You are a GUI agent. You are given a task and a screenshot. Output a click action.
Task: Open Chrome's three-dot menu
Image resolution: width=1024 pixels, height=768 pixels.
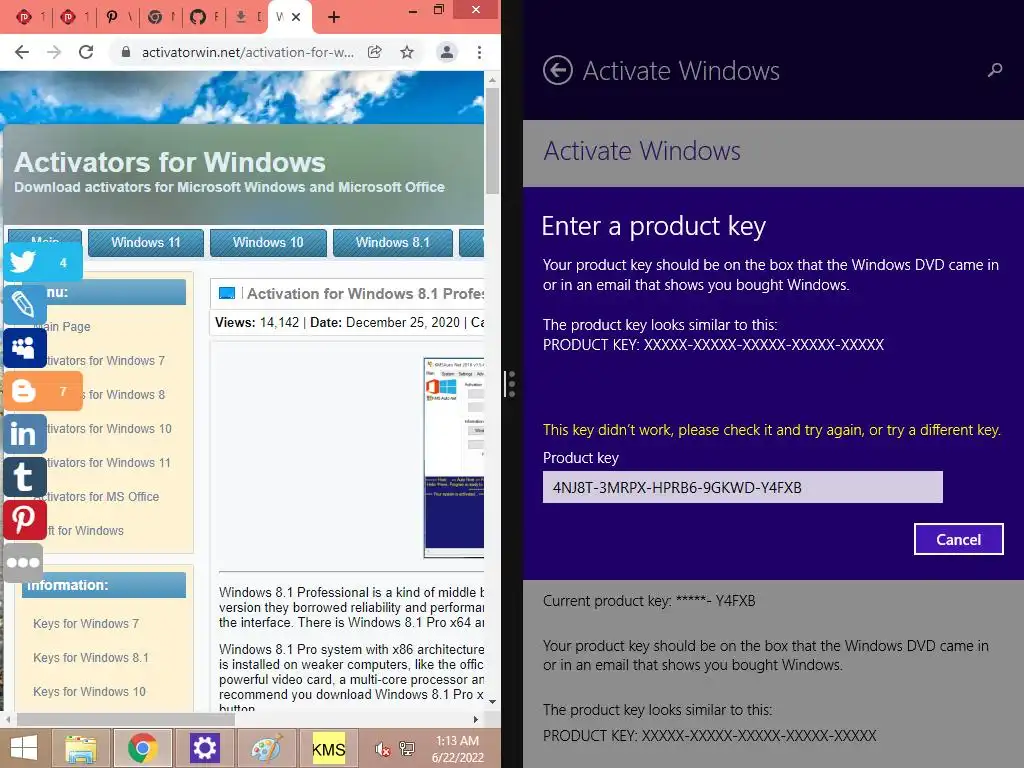(479, 52)
